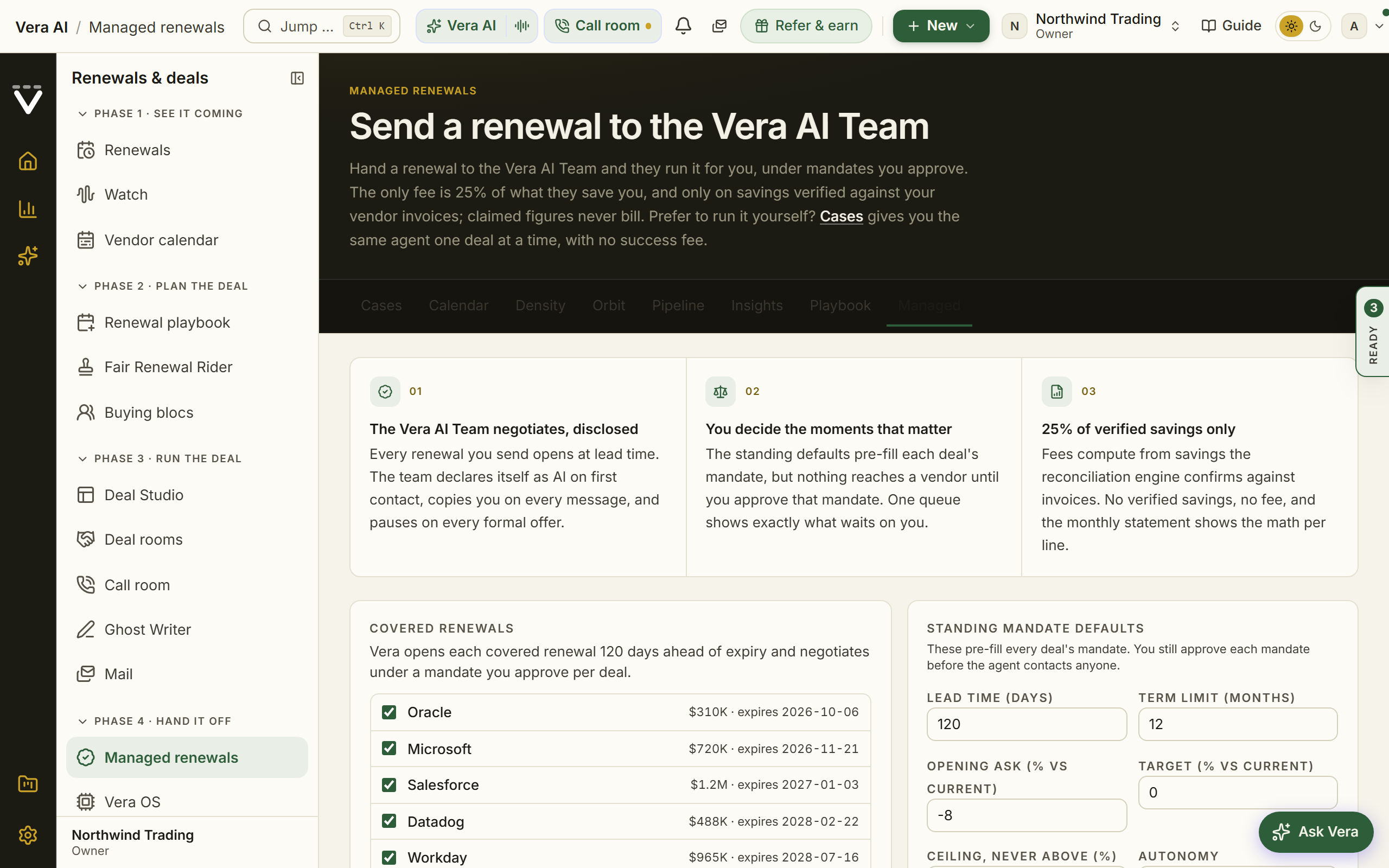Switch to the Cases tab
The image size is (1389, 868).
click(x=381, y=305)
